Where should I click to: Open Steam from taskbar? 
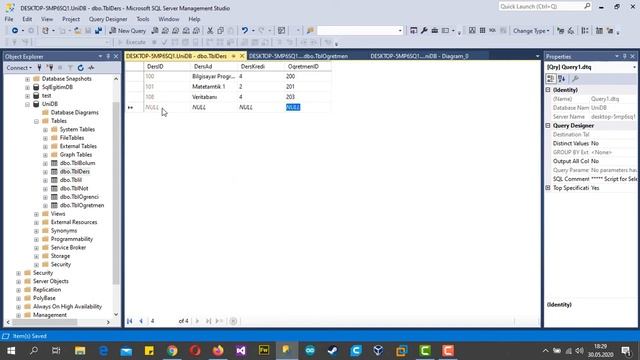point(333,351)
